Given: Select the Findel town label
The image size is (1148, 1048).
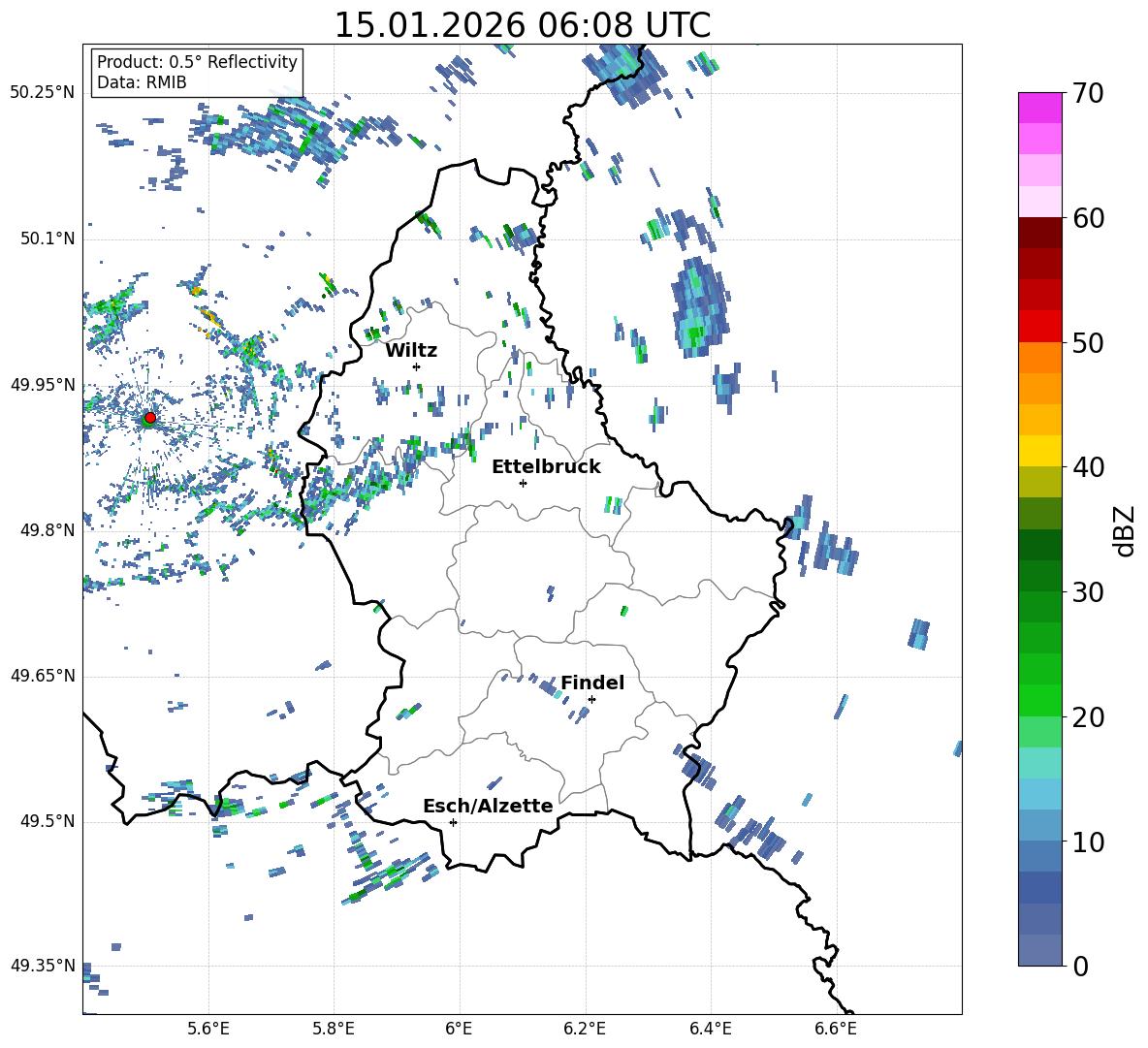Looking at the screenshot, I should [591, 683].
